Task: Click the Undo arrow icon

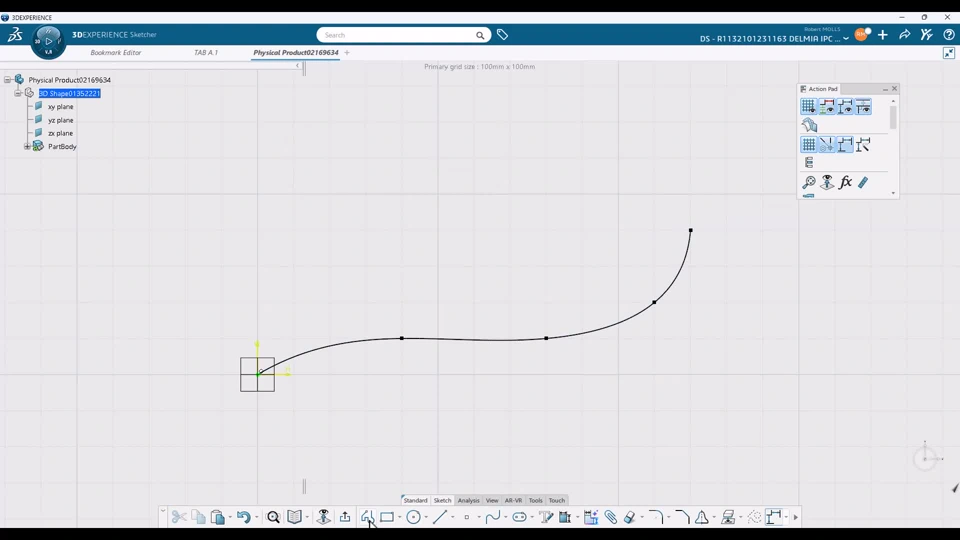Action: (243, 517)
